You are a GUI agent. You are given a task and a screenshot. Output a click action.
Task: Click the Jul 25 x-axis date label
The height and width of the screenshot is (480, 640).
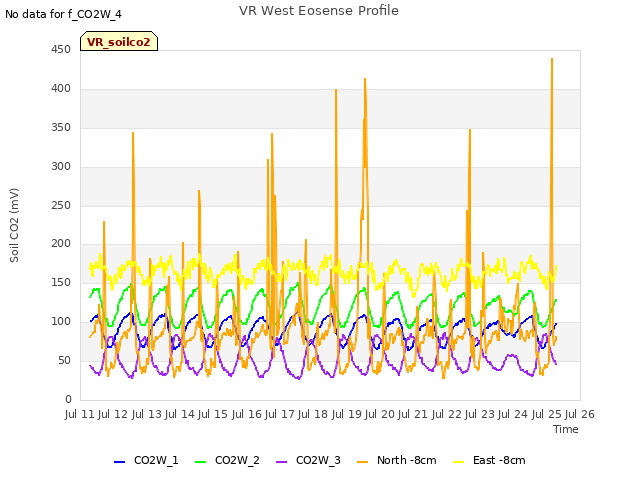tap(546, 414)
